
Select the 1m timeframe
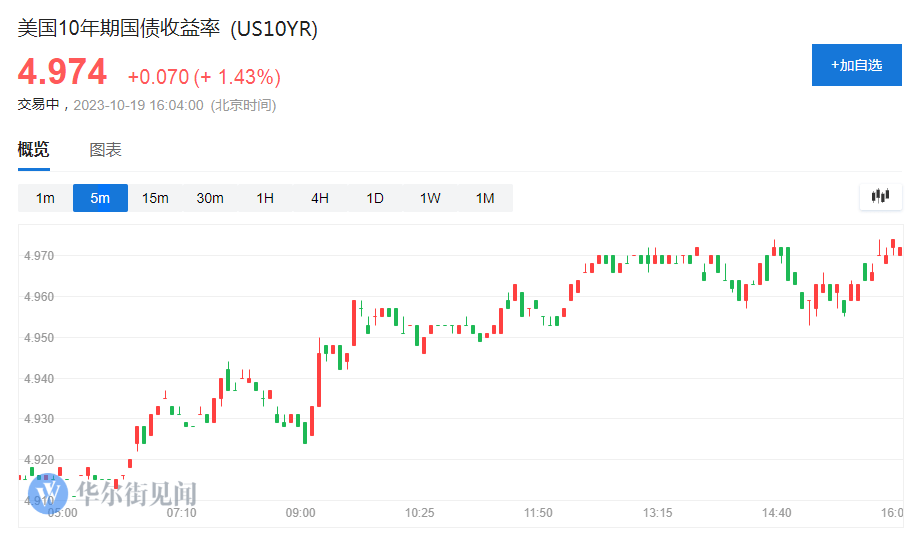pyautogui.click(x=45, y=198)
